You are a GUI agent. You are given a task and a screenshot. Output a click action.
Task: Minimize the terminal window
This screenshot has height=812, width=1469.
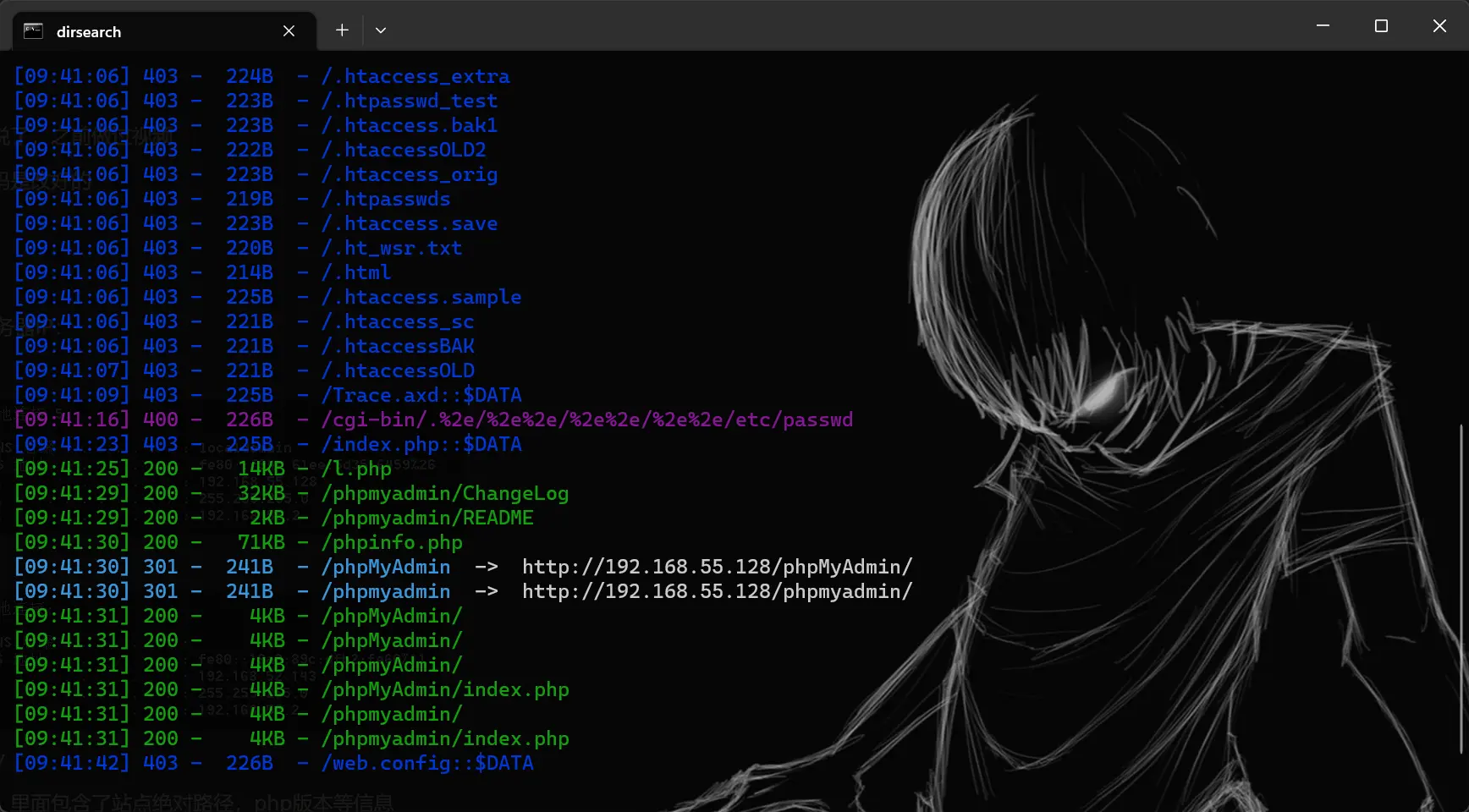[x=1323, y=26]
